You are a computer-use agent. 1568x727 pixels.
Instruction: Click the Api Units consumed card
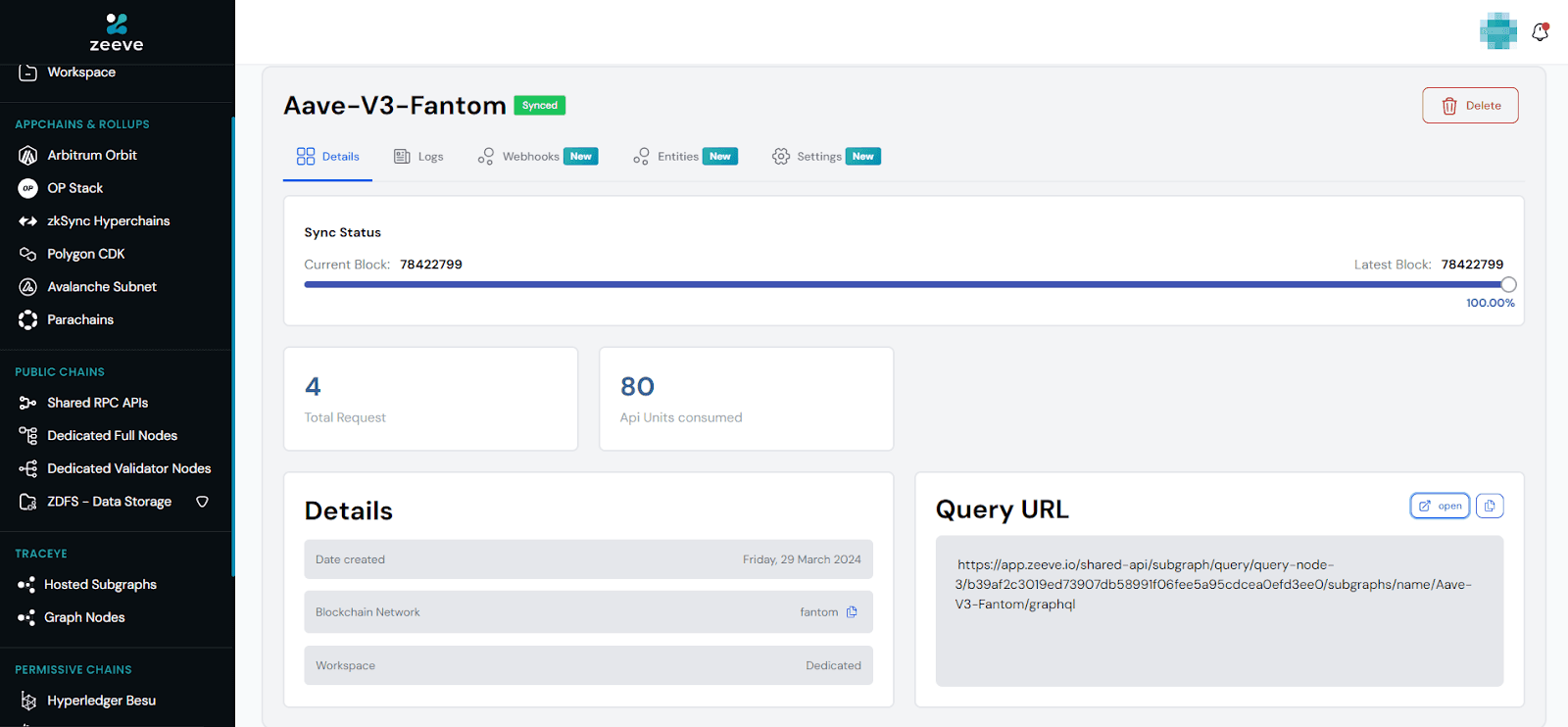pos(746,399)
